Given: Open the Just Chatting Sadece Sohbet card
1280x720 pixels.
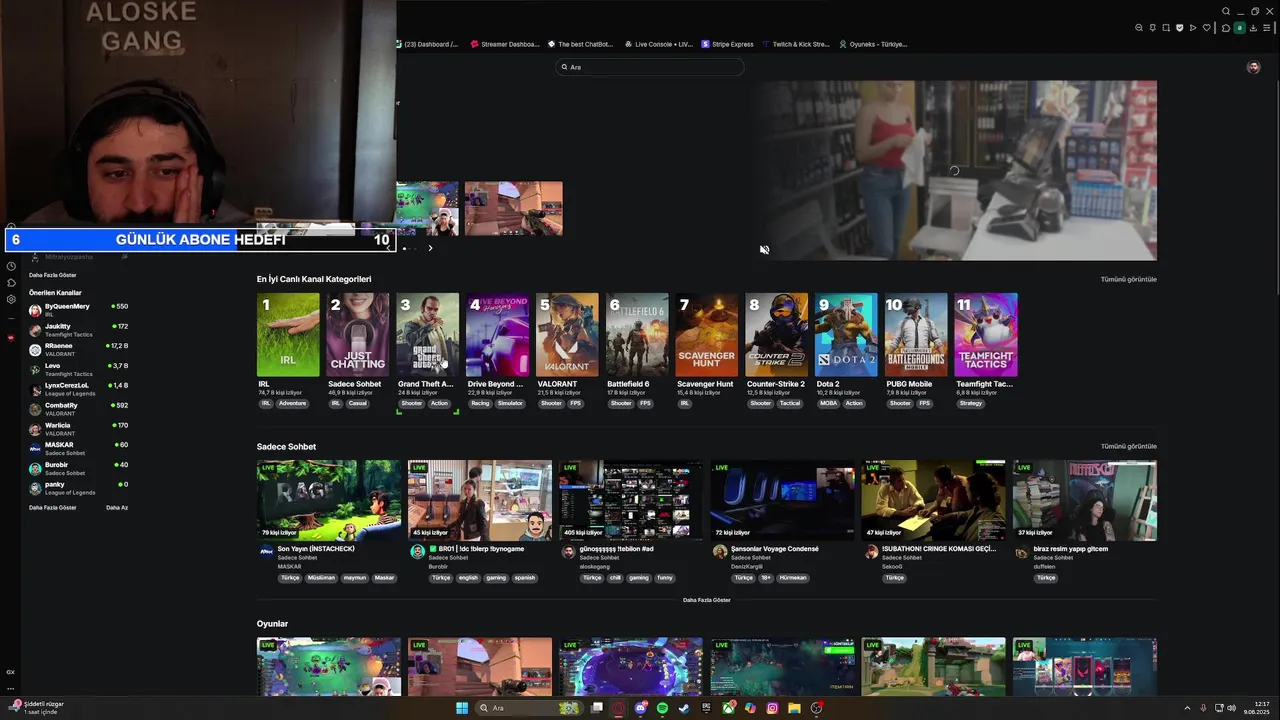Looking at the screenshot, I should [x=358, y=335].
